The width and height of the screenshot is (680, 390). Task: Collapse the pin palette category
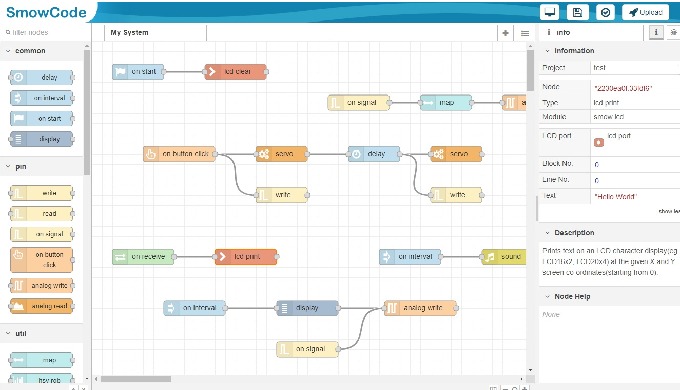42,167
